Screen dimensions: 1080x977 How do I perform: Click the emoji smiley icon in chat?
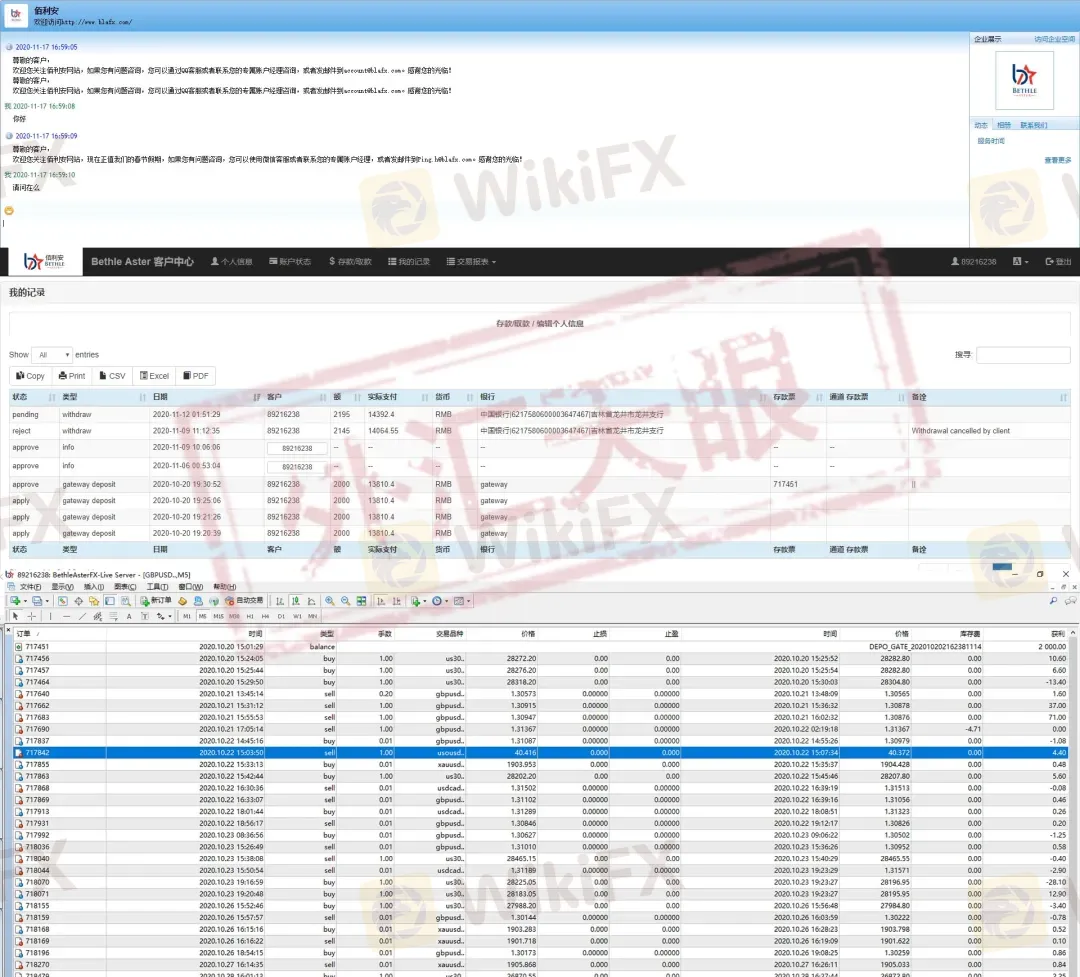[9, 210]
